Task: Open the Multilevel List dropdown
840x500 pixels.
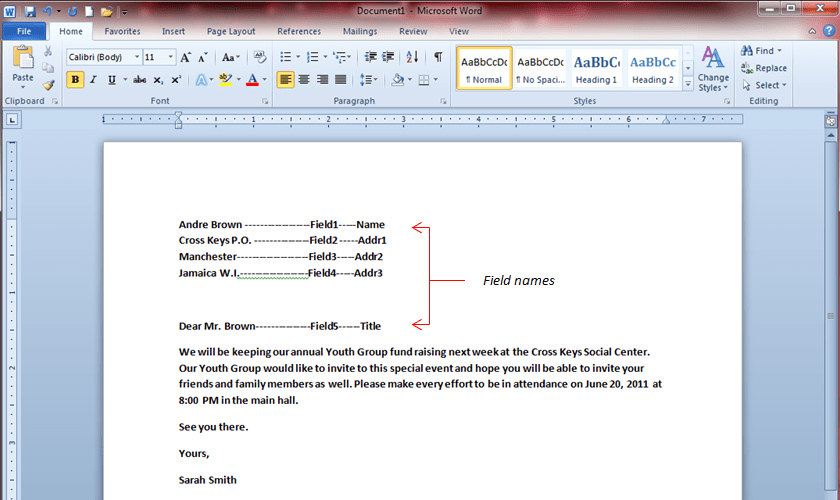Action: [x=342, y=57]
